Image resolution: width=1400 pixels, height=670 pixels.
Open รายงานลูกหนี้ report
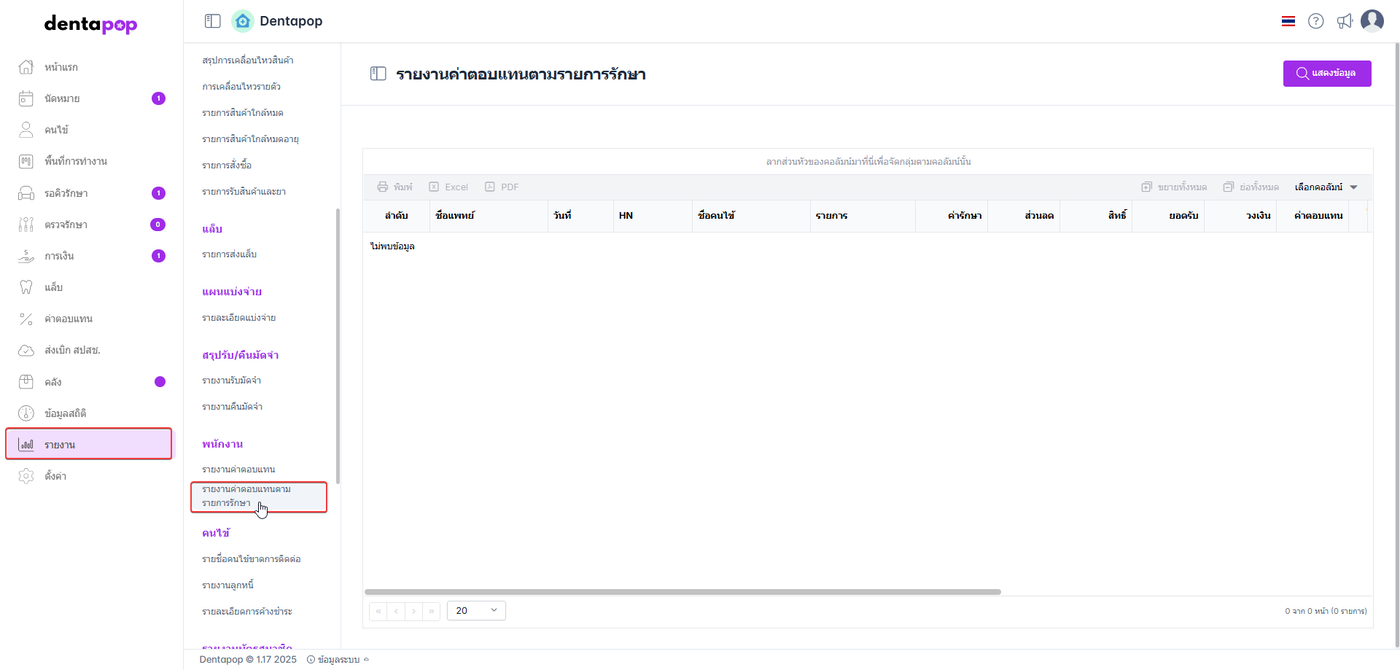click(228, 585)
